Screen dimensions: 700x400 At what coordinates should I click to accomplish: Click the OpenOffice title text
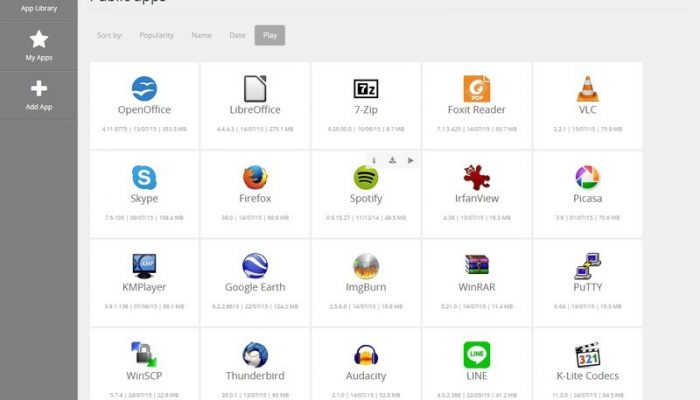[x=144, y=110]
